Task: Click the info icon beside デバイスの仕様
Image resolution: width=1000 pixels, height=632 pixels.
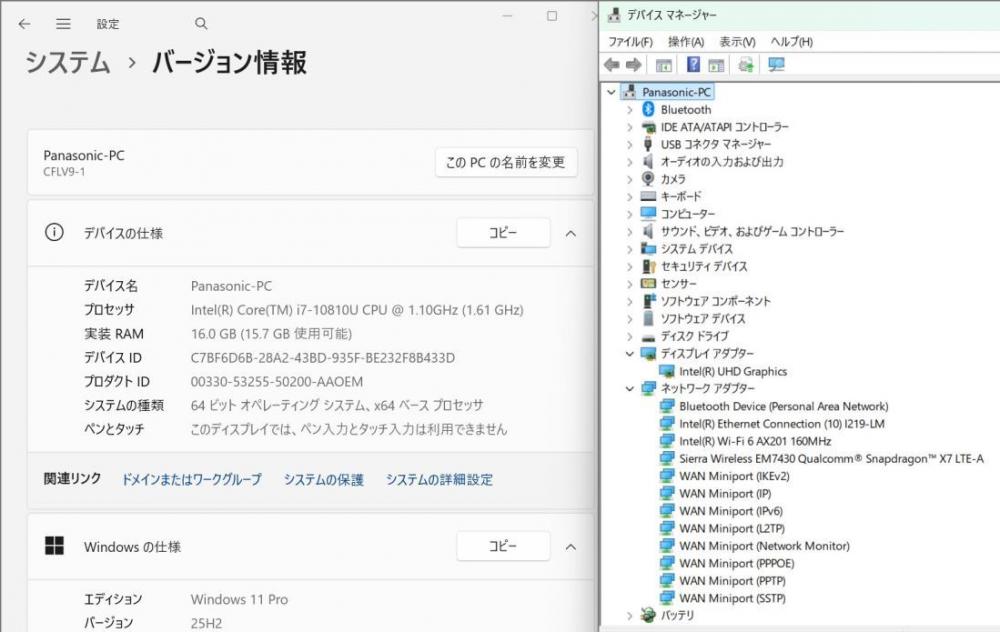Action: click(54, 232)
